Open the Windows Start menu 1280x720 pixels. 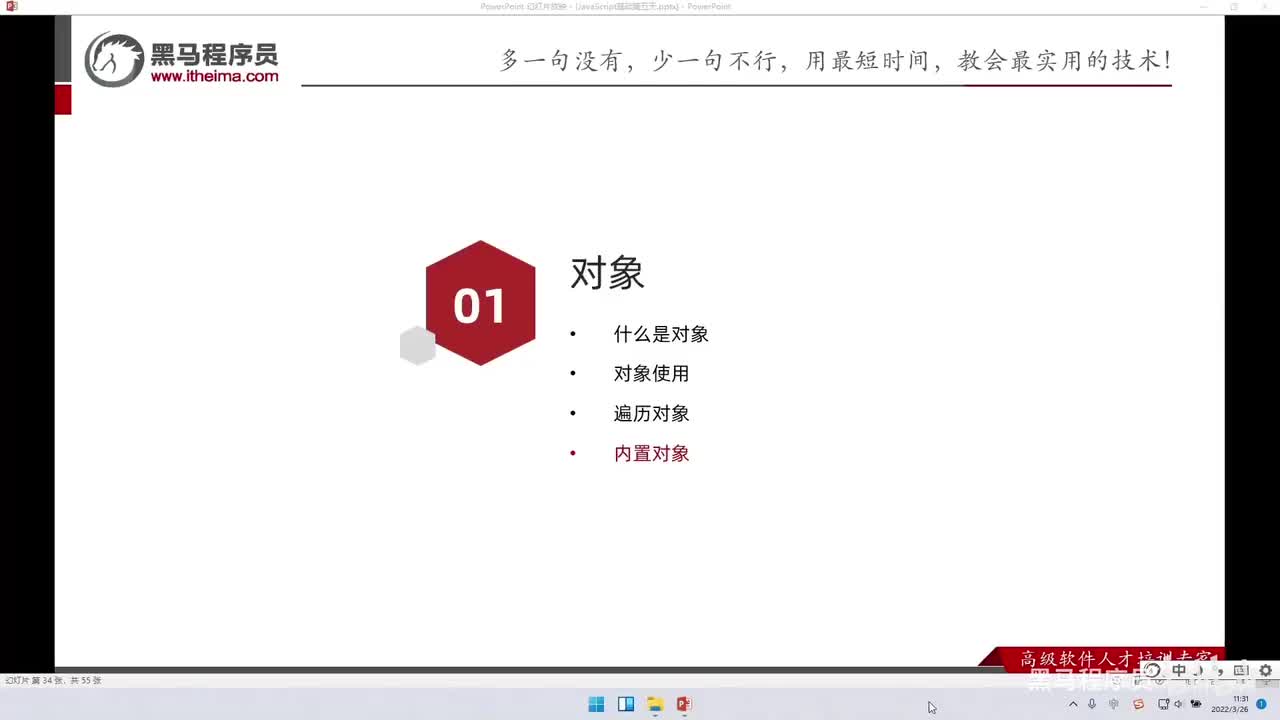coord(596,704)
